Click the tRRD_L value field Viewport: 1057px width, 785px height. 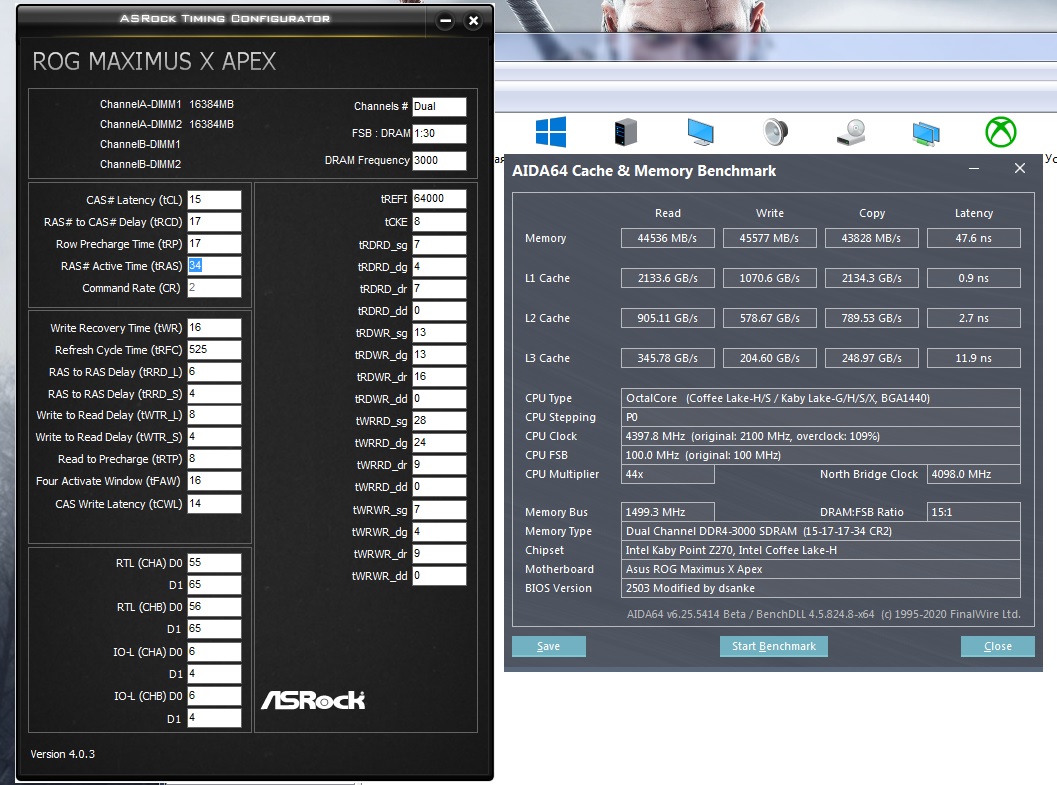[214, 372]
